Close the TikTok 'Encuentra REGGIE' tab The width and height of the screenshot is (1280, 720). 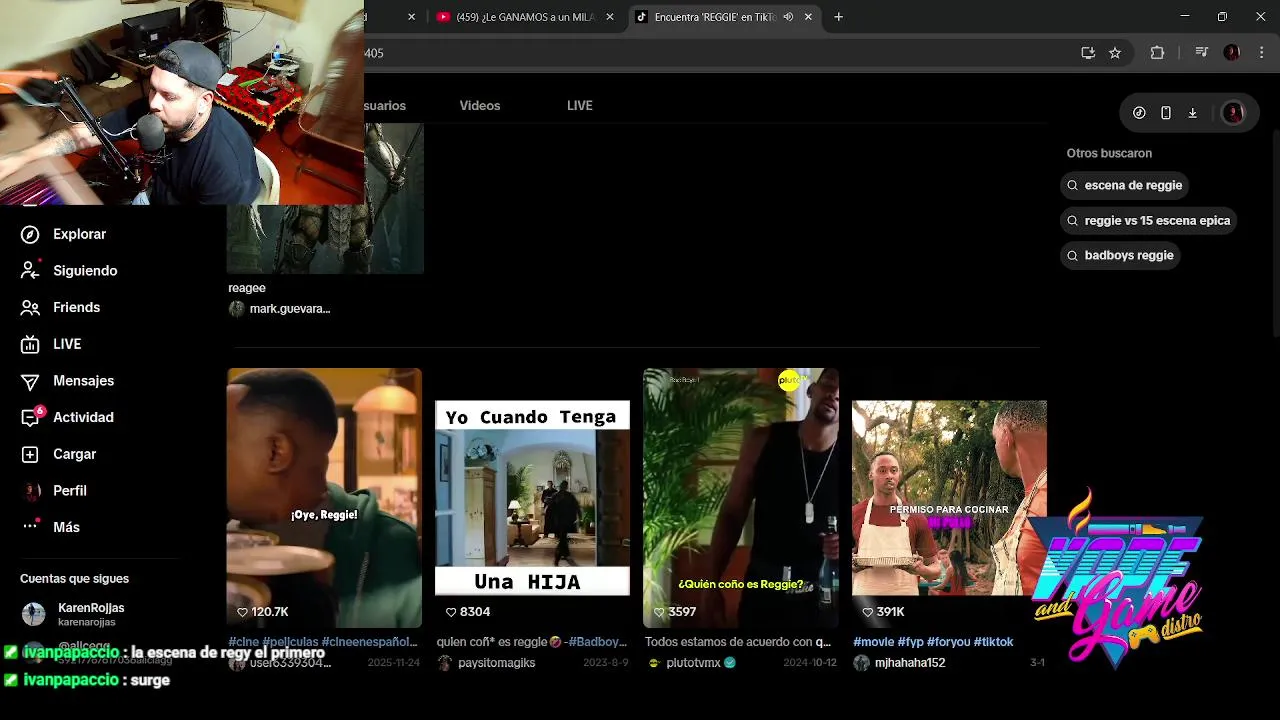pyautogui.click(x=809, y=17)
